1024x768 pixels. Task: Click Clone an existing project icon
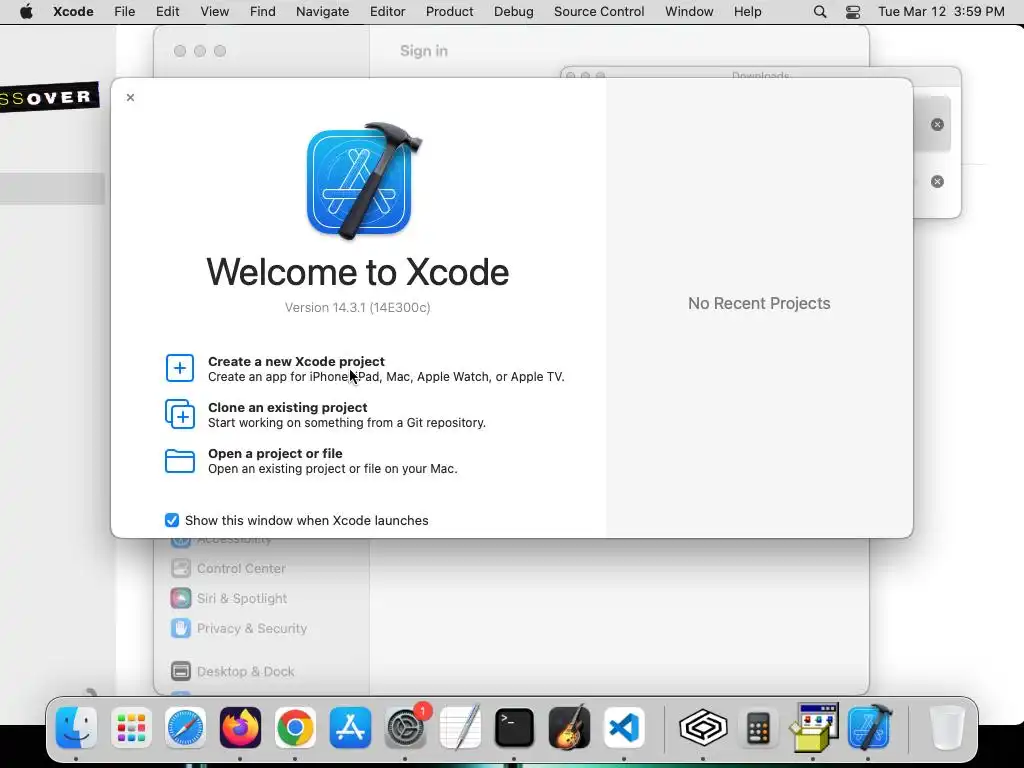[x=180, y=414]
